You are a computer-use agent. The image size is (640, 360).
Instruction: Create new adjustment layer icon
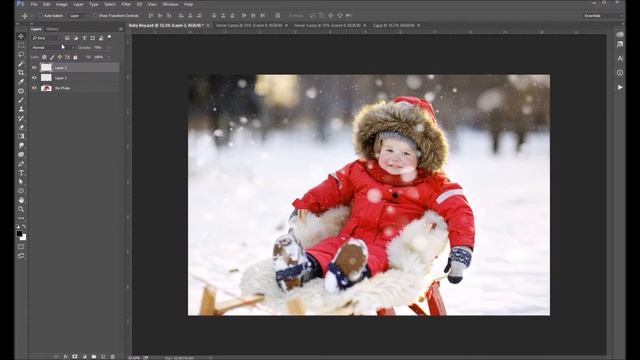[x=84, y=356]
